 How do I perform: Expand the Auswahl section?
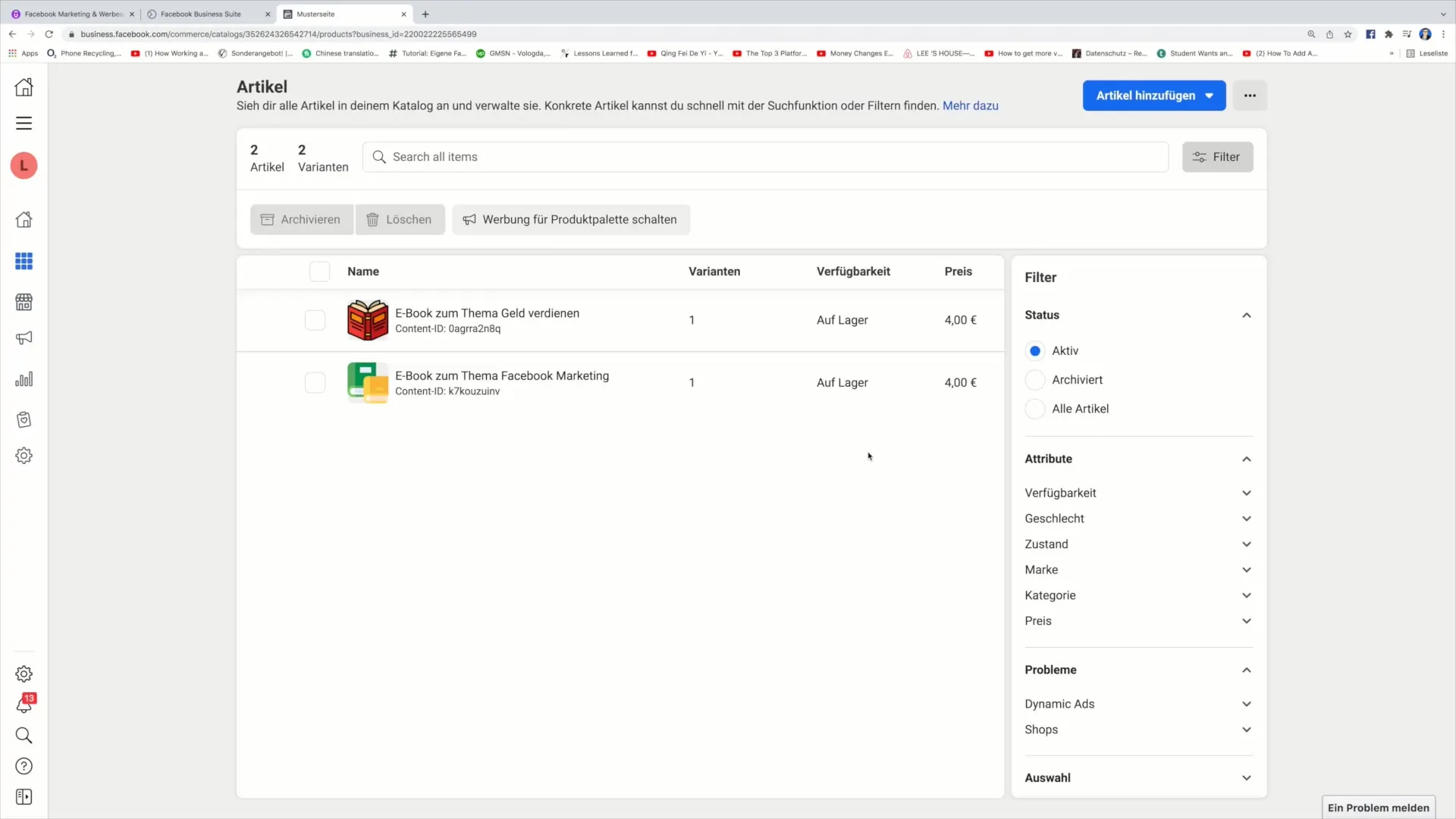coord(1246,778)
